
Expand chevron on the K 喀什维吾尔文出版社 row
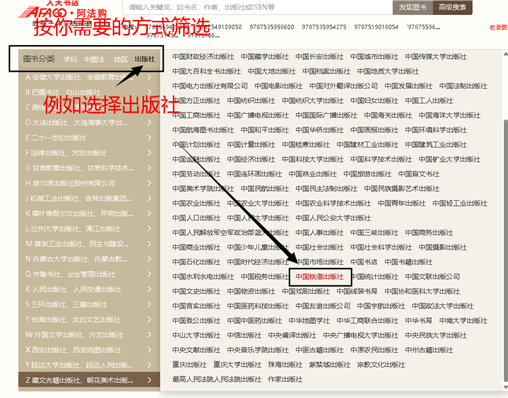[x=149, y=214]
